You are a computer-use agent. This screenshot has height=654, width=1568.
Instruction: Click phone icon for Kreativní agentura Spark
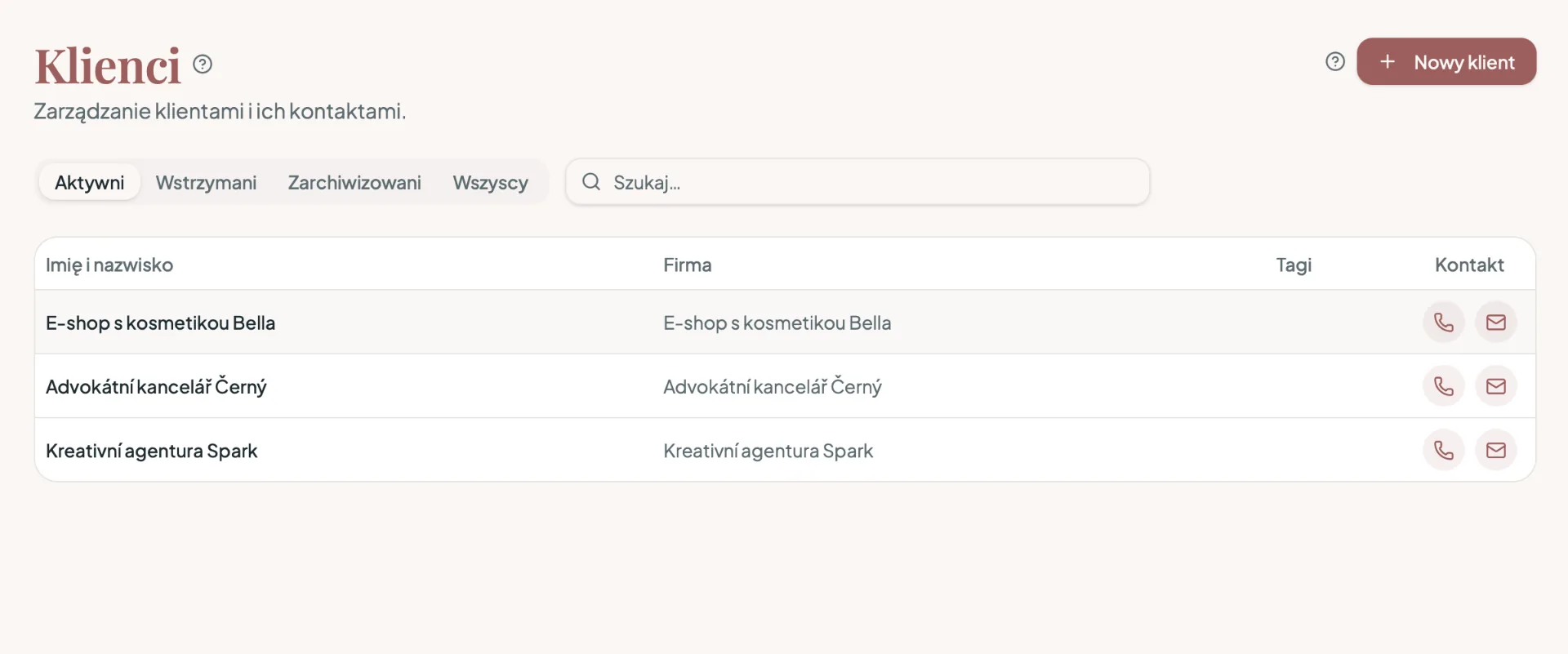click(1444, 450)
